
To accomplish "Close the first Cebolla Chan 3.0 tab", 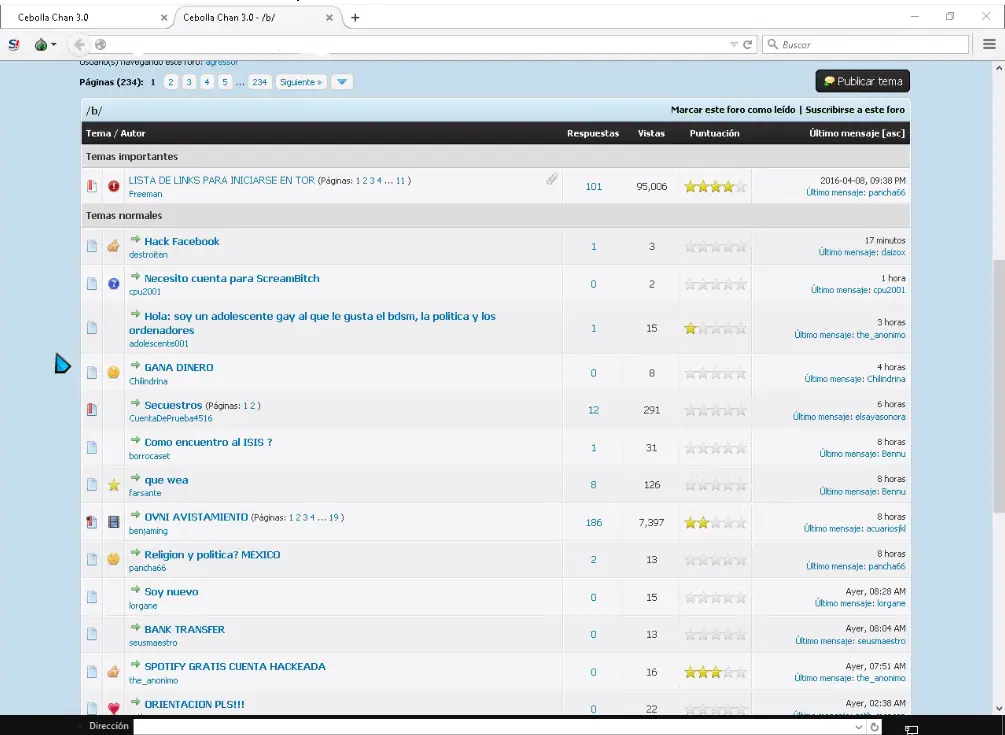I will [164, 17].
